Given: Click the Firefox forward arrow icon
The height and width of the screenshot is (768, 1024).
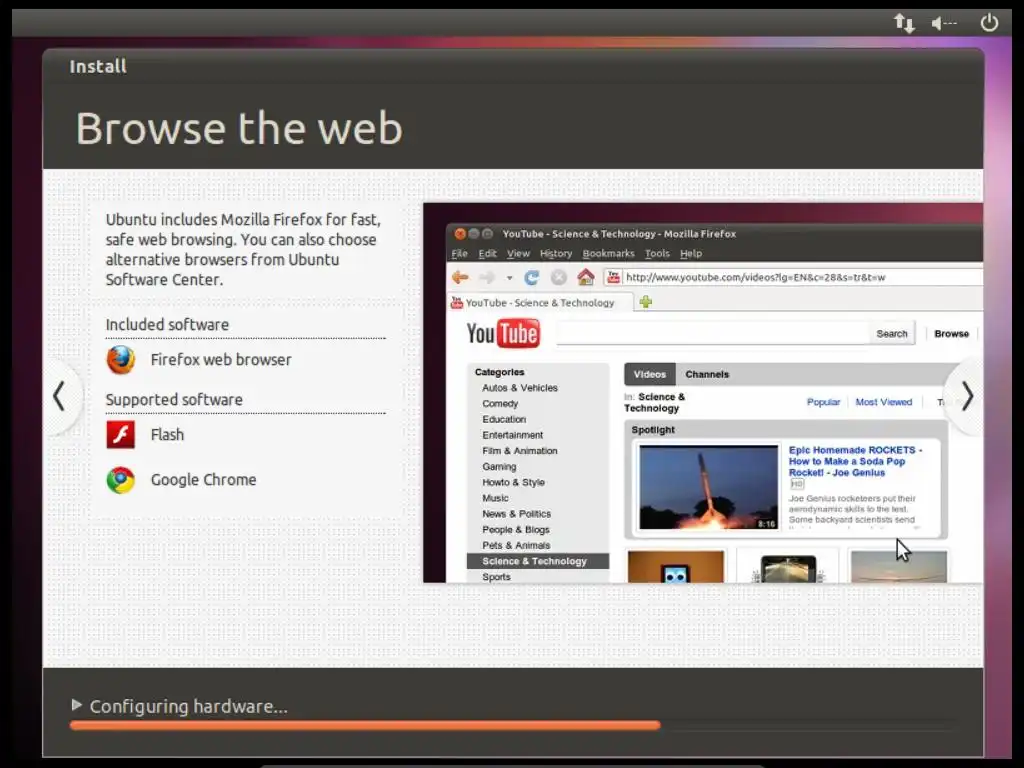Looking at the screenshot, I should pyautogui.click(x=487, y=278).
